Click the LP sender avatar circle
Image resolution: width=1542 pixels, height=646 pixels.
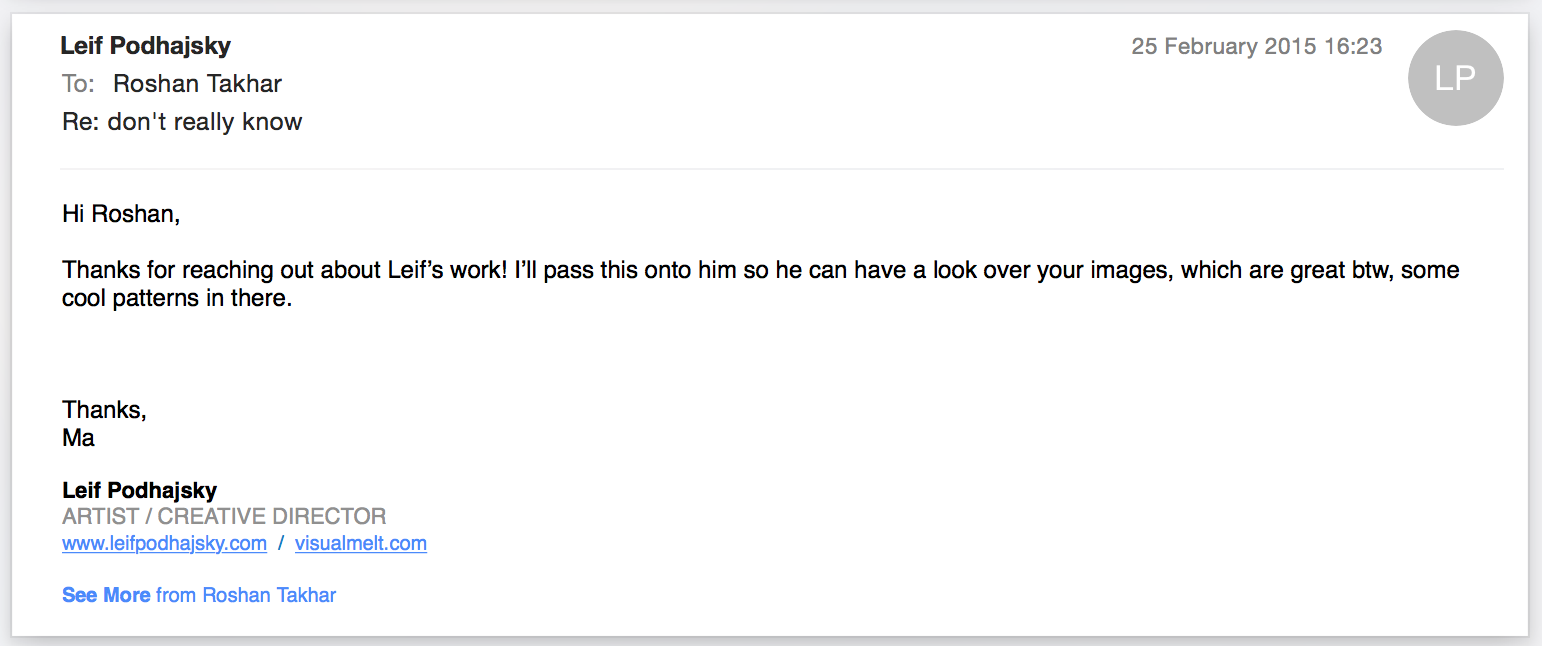pyautogui.click(x=1455, y=78)
